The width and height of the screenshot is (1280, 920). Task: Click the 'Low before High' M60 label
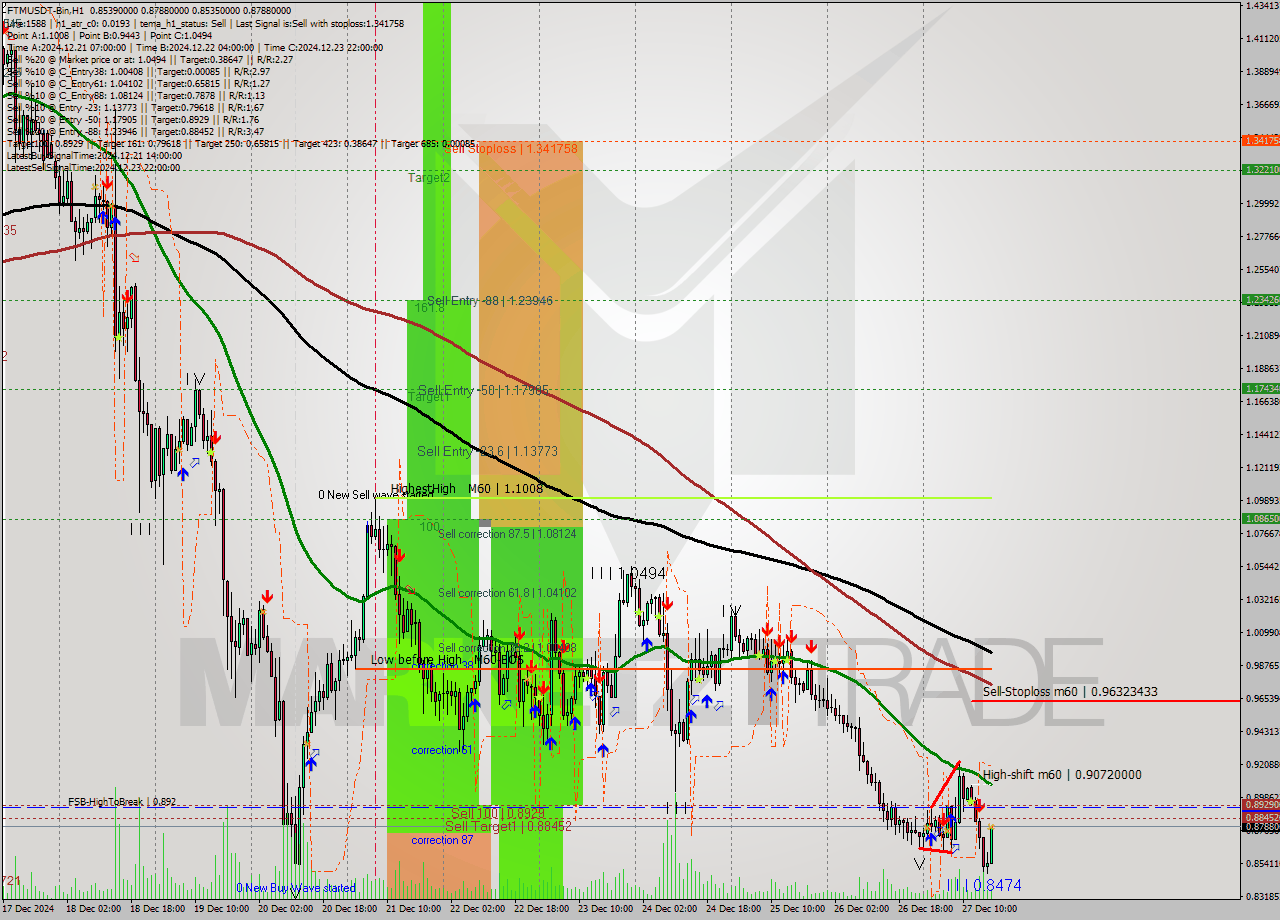[446, 660]
